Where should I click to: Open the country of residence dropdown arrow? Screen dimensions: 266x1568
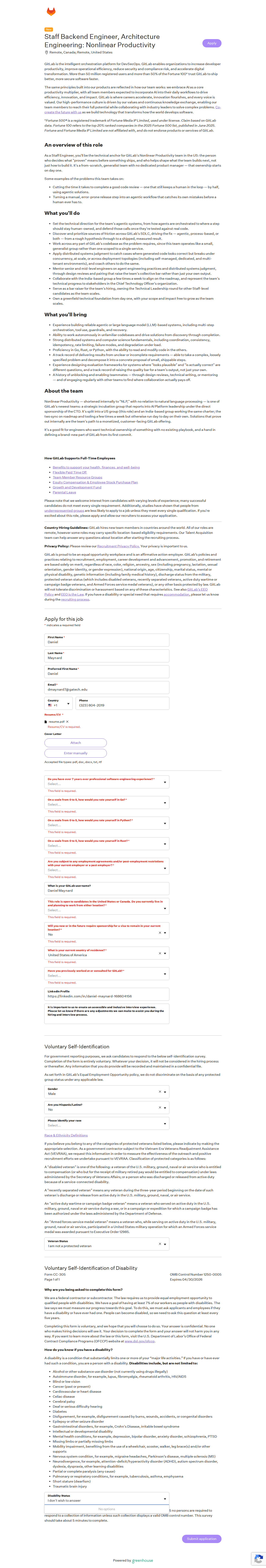point(165,953)
